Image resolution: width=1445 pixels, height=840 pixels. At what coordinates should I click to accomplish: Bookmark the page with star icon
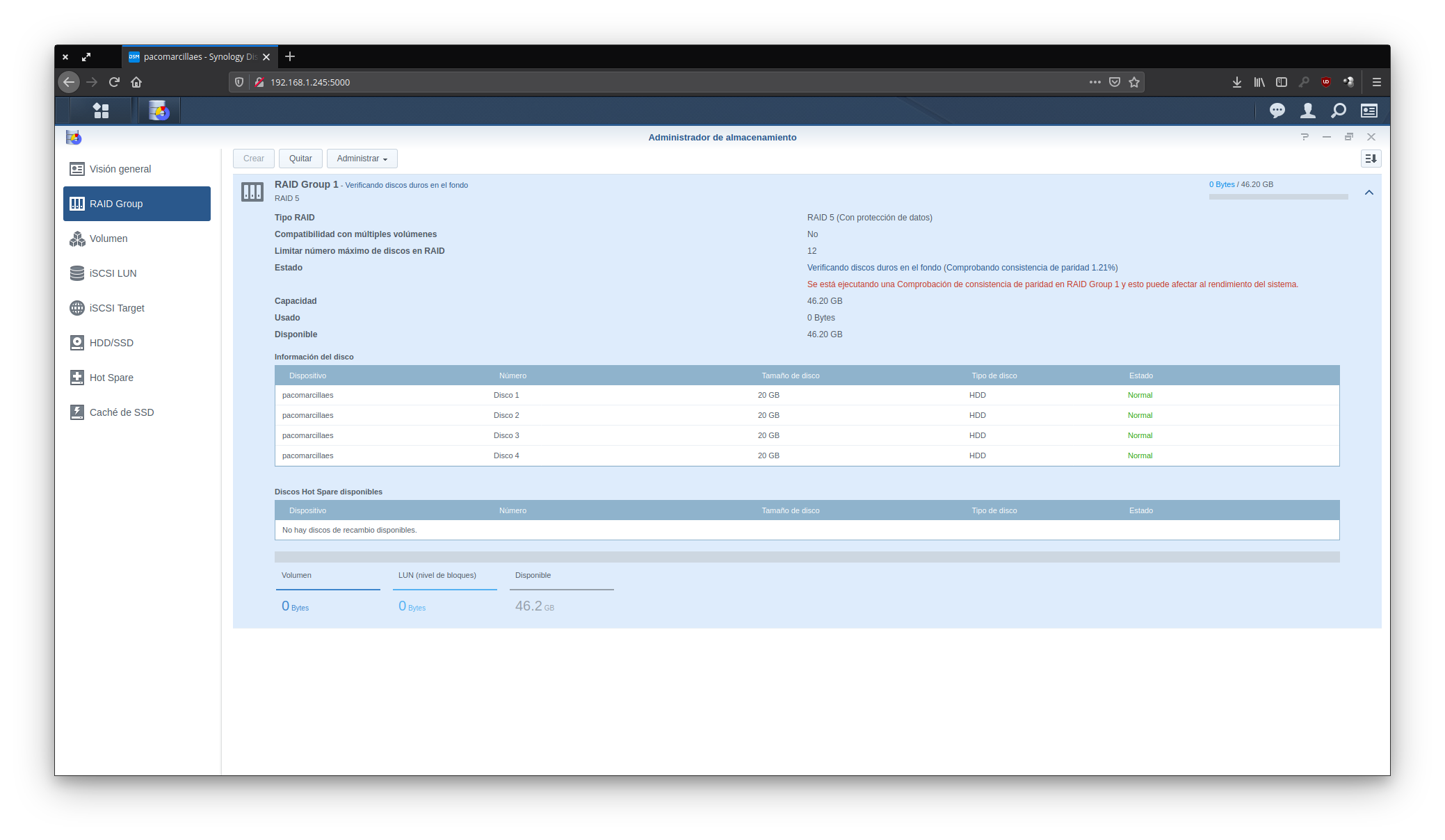coord(1134,82)
